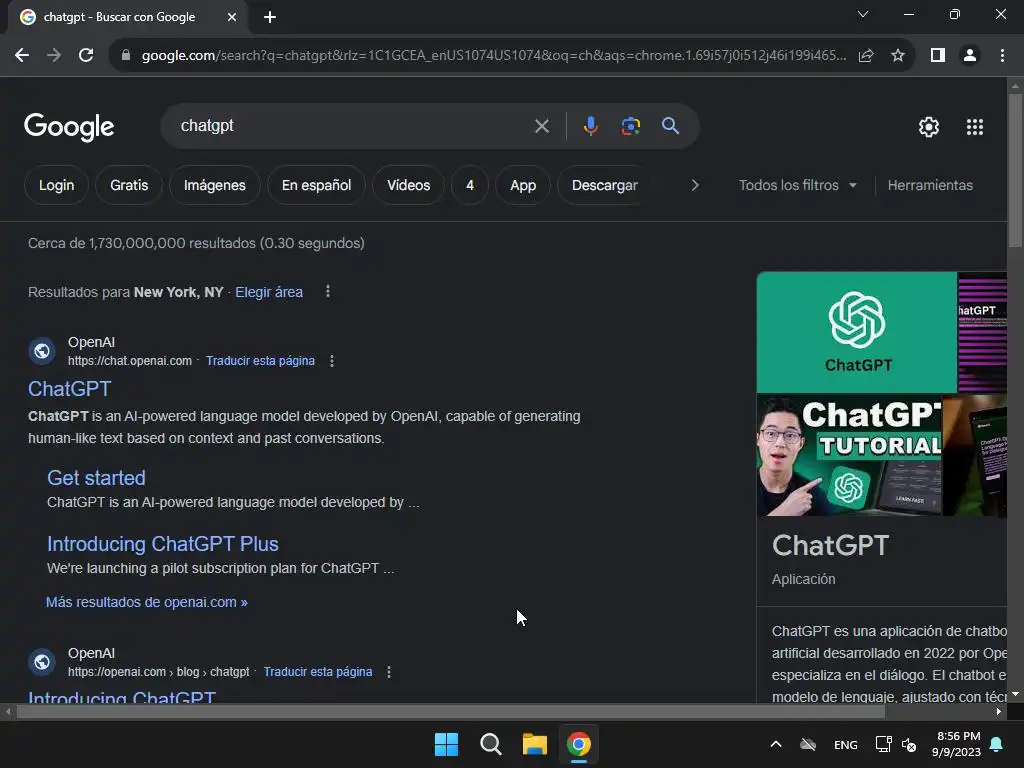Switch to the Videos filter

[x=409, y=185]
